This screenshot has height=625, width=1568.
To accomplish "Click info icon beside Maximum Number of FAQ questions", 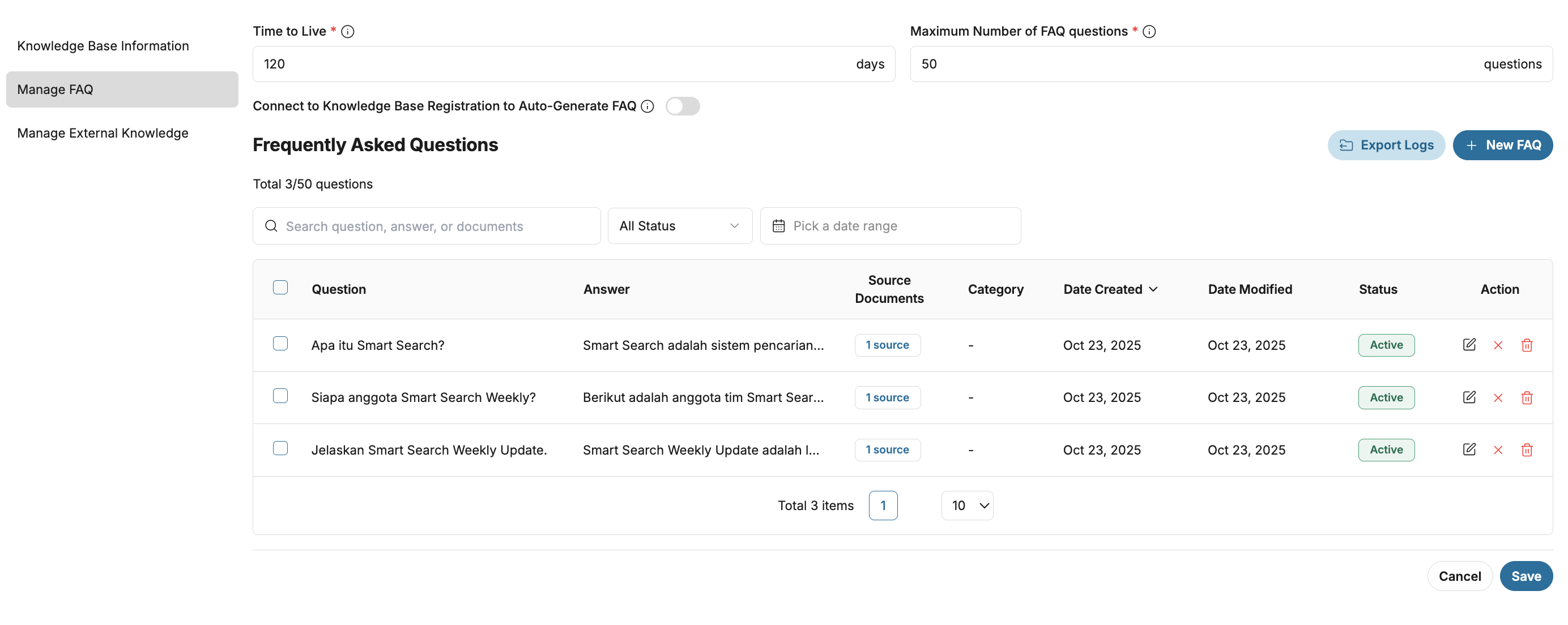I will (1149, 32).
